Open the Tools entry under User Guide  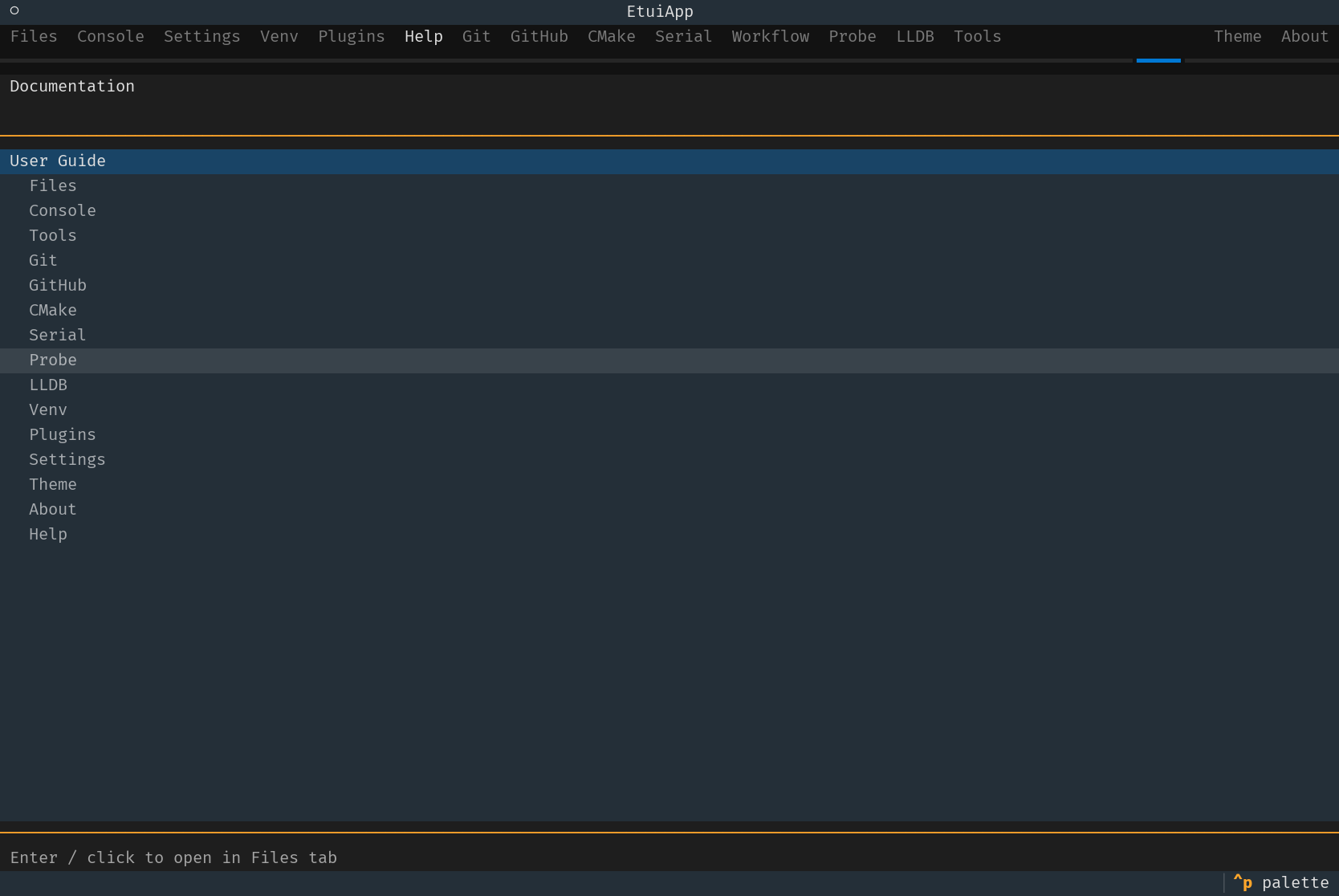pos(669,236)
